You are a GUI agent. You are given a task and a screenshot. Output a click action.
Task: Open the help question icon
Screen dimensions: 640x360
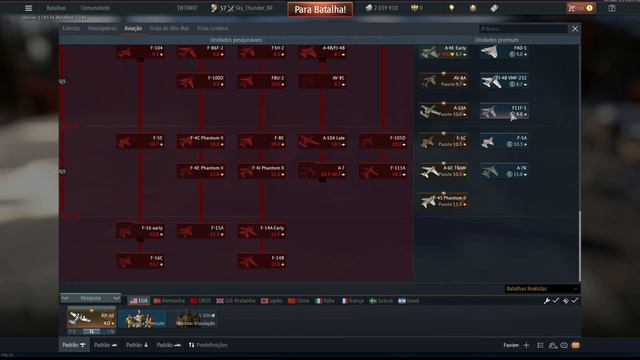click(611, 8)
